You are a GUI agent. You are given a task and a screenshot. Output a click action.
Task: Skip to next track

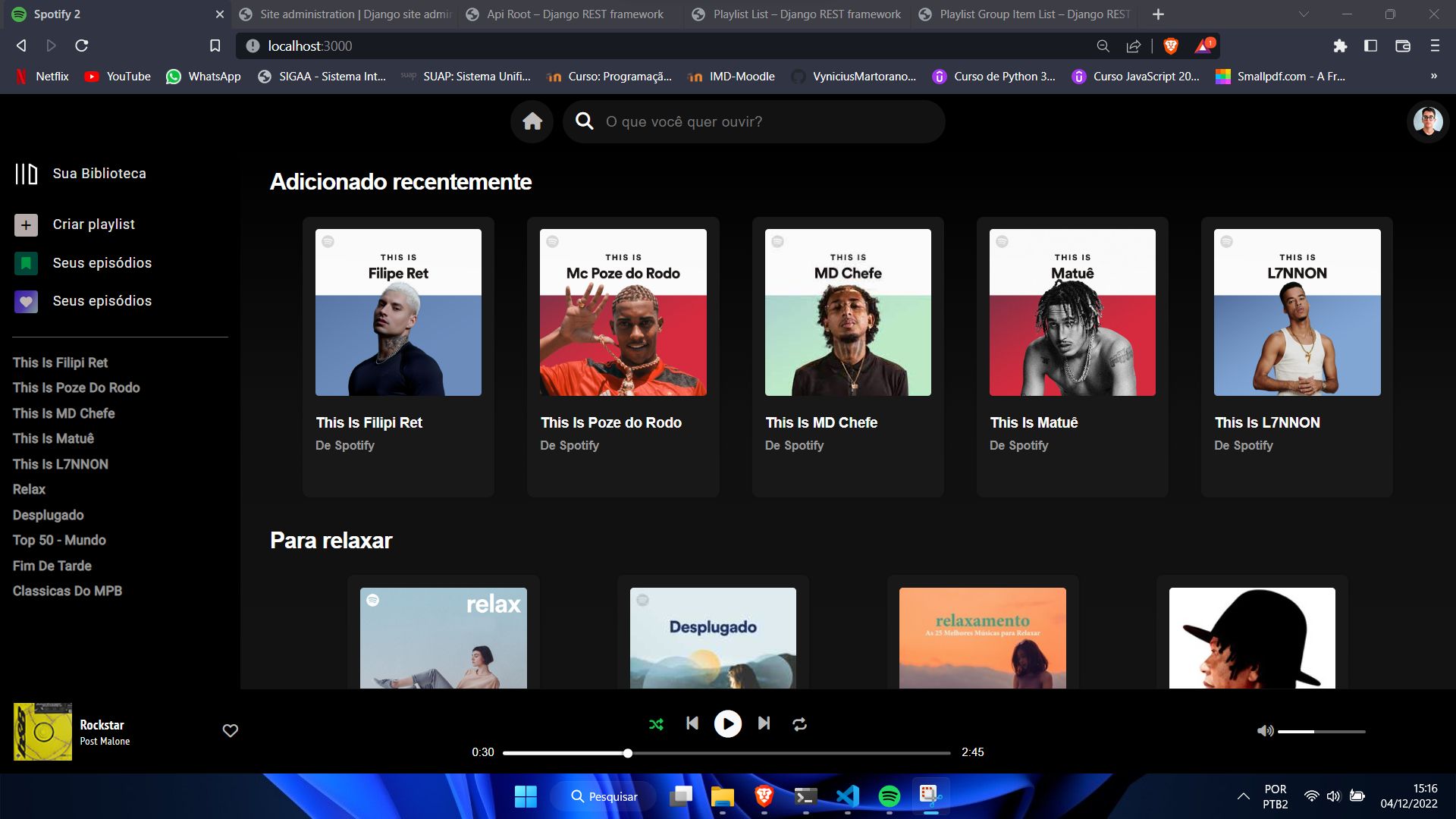(764, 723)
